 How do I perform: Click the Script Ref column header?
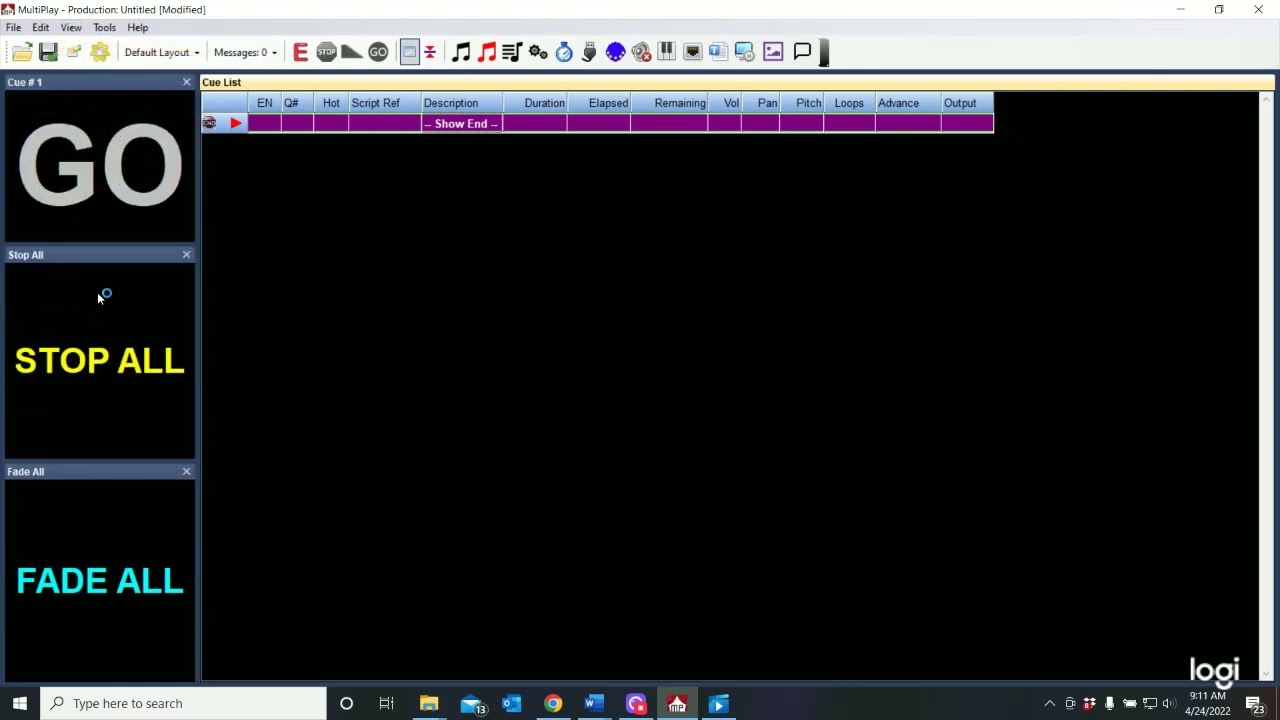(x=384, y=103)
